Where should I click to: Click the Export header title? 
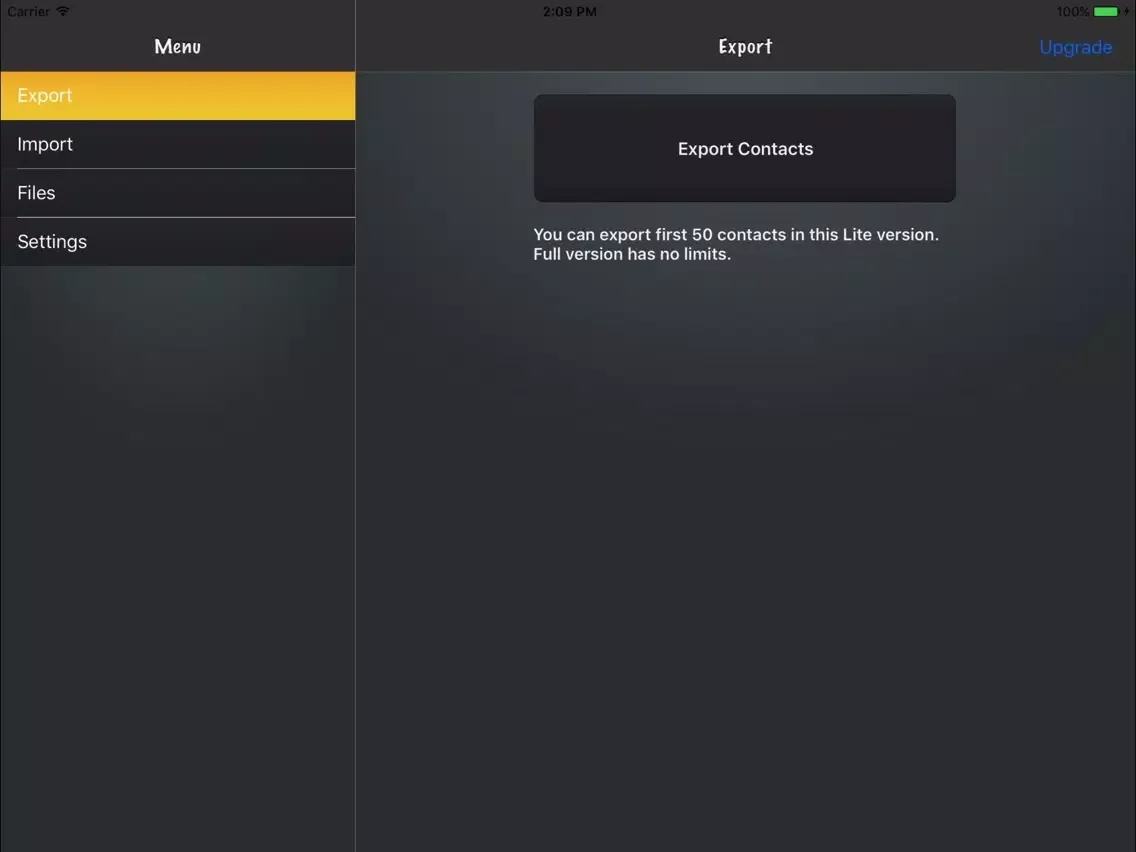point(745,47)
